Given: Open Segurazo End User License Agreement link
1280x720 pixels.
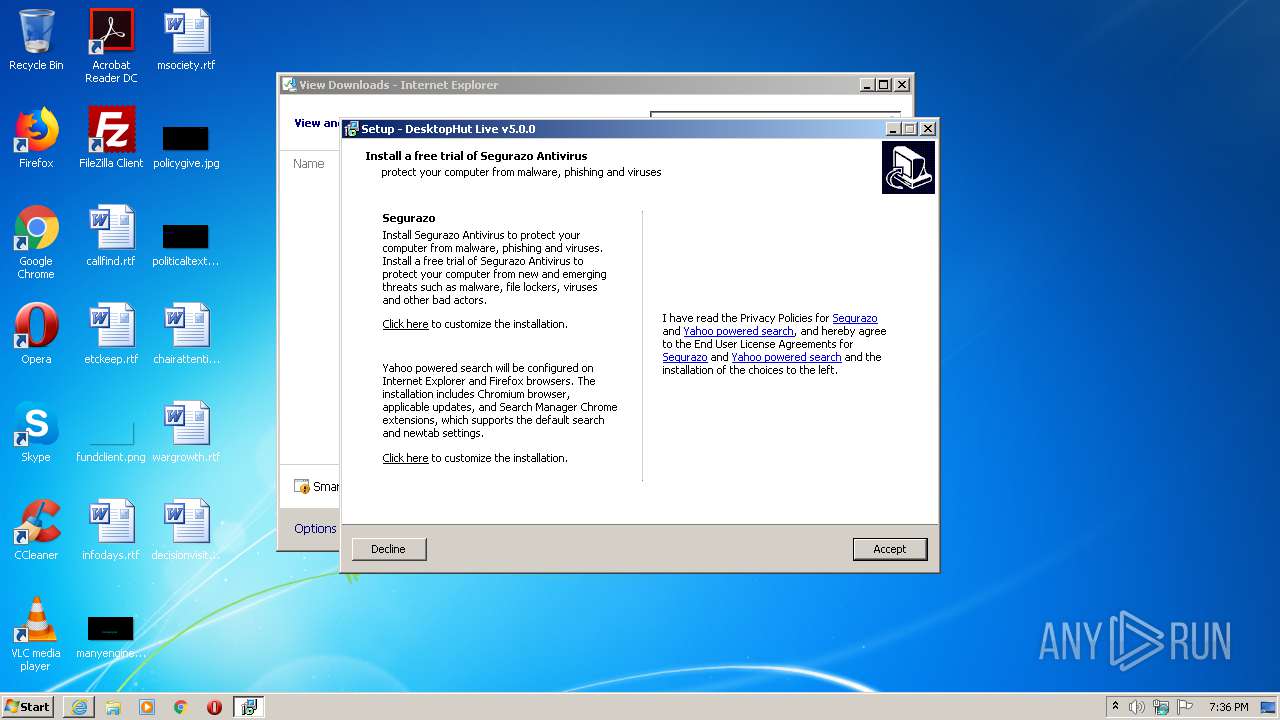Looking at the screenshot, I should click(x=685, y=357).
